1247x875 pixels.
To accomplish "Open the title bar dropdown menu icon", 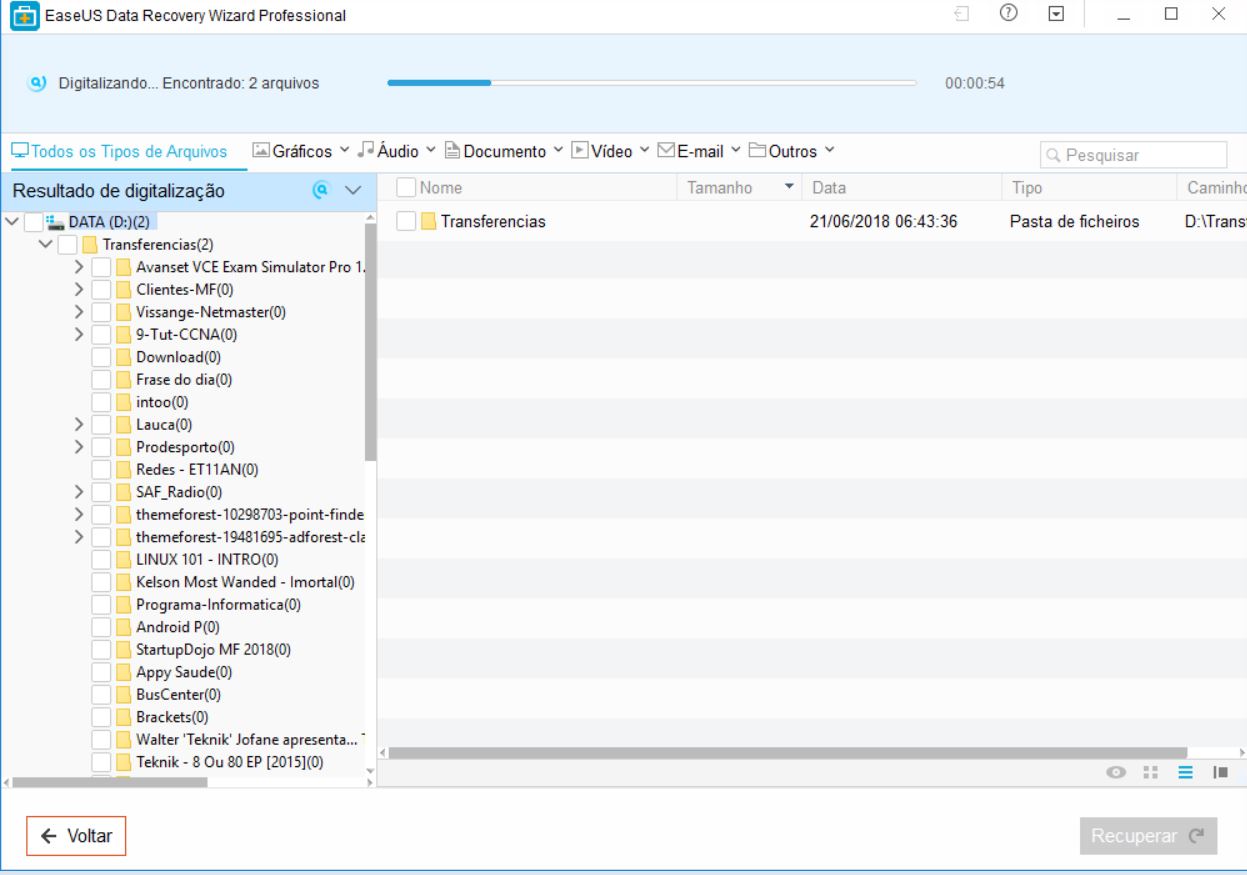I will (x=1056, y=14).
